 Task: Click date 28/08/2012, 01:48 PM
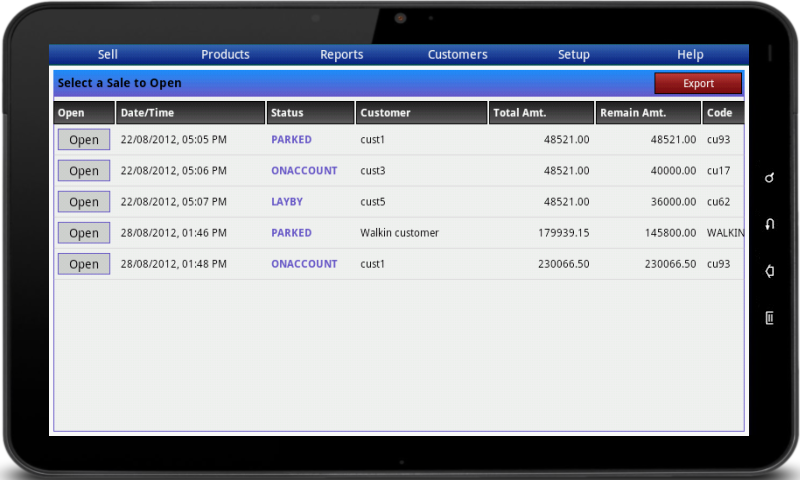tap(173, 264)
